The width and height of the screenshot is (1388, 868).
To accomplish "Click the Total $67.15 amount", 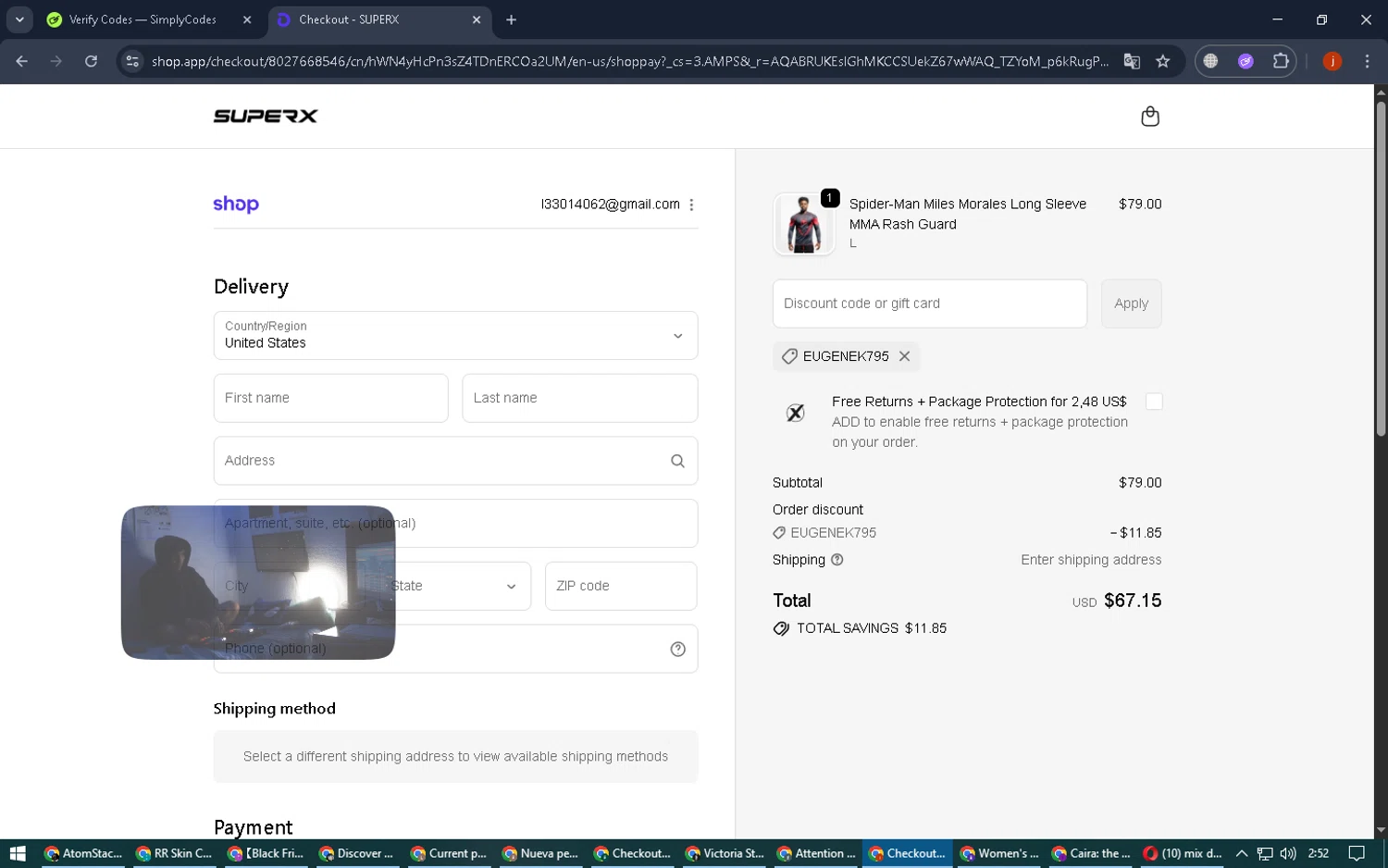I will [x=1133, y=601].
